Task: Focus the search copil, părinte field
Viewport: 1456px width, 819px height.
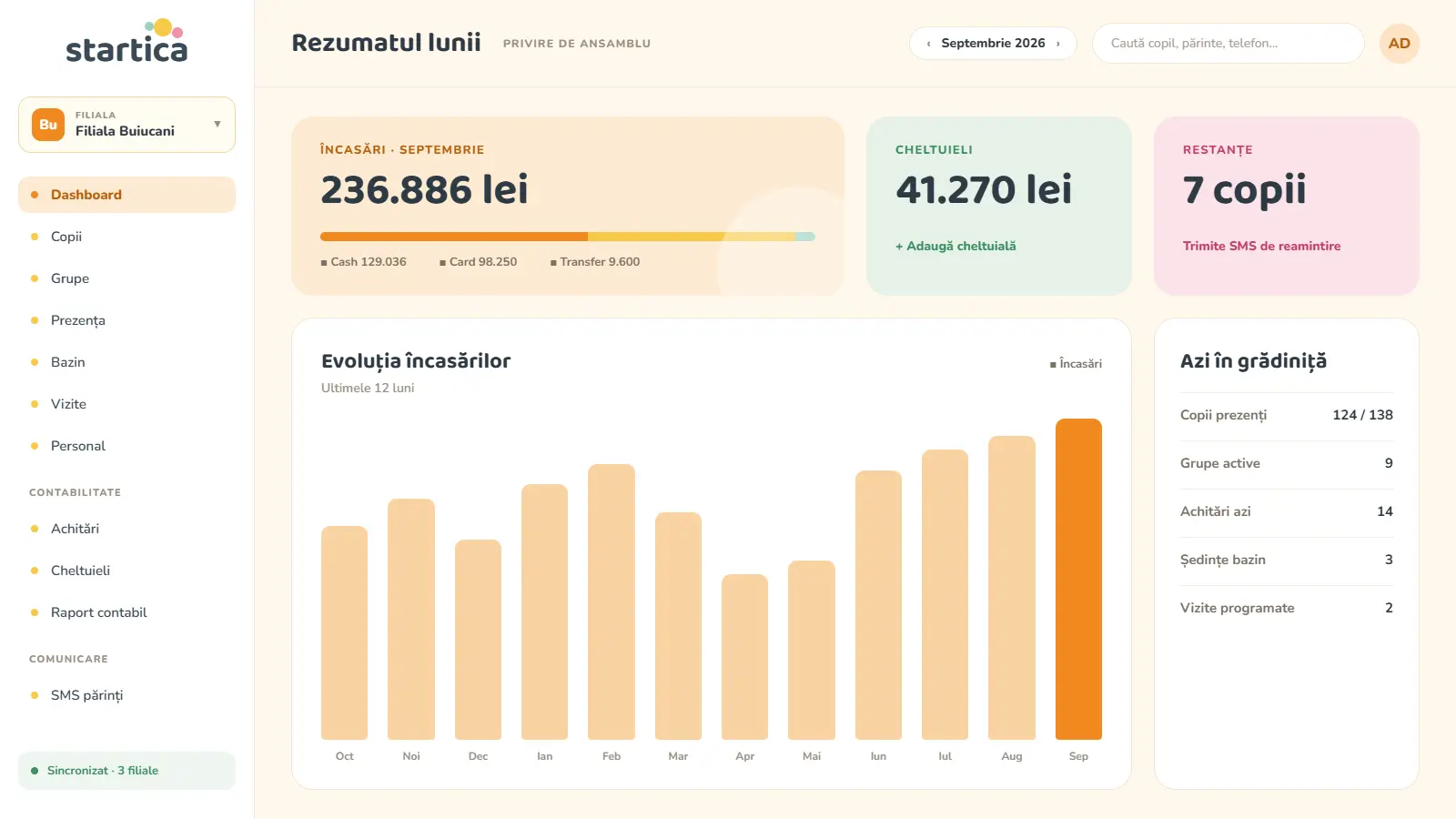Action: pyautogui.click(x=1228, y=44)
